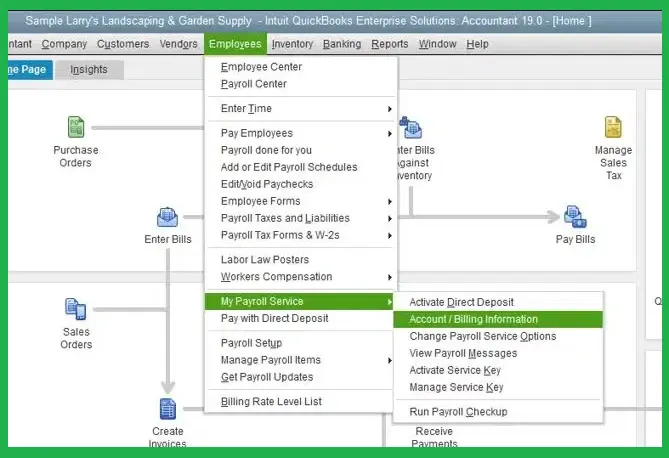Open the Reports menu

tap(390, 44)
